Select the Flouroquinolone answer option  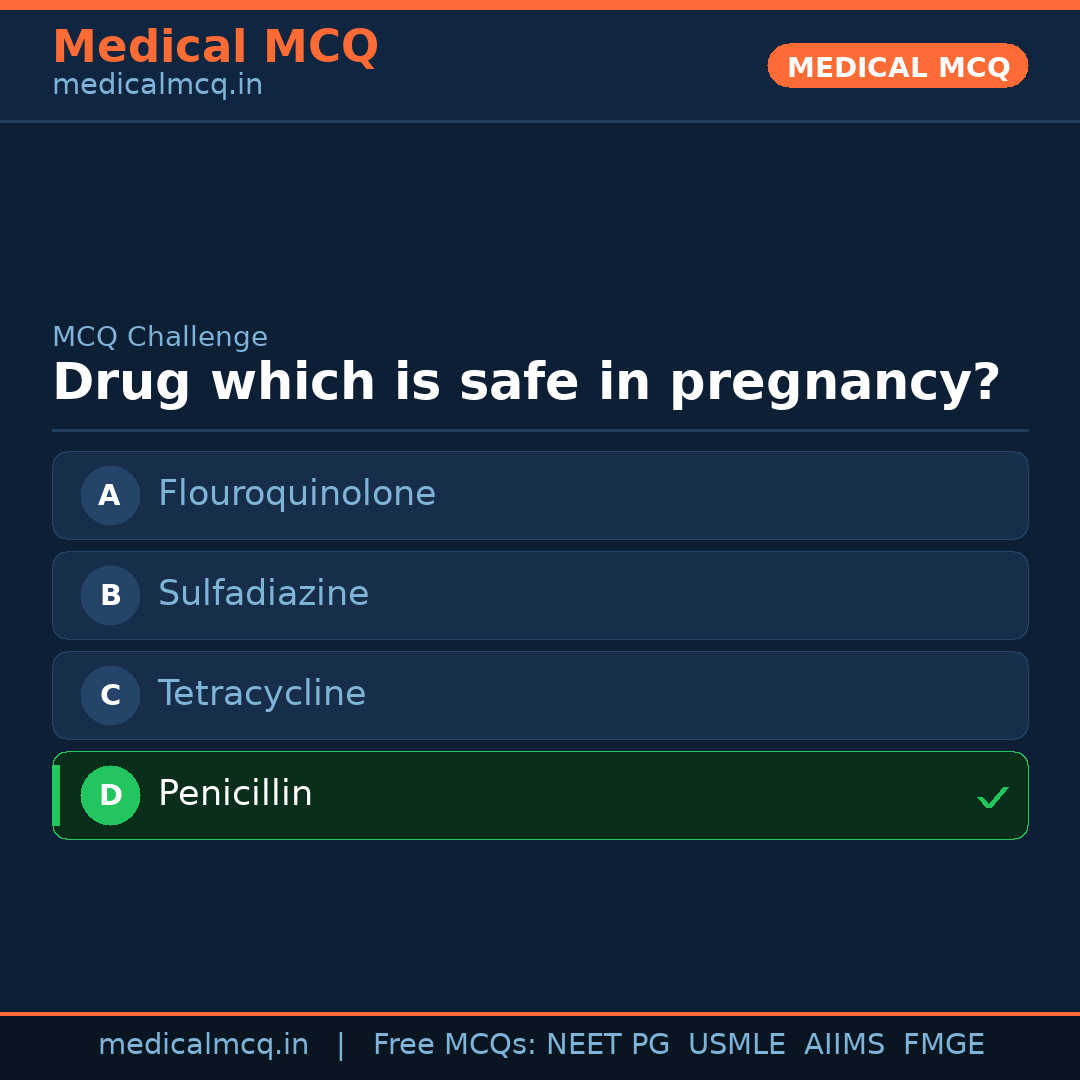coord(540,495)
